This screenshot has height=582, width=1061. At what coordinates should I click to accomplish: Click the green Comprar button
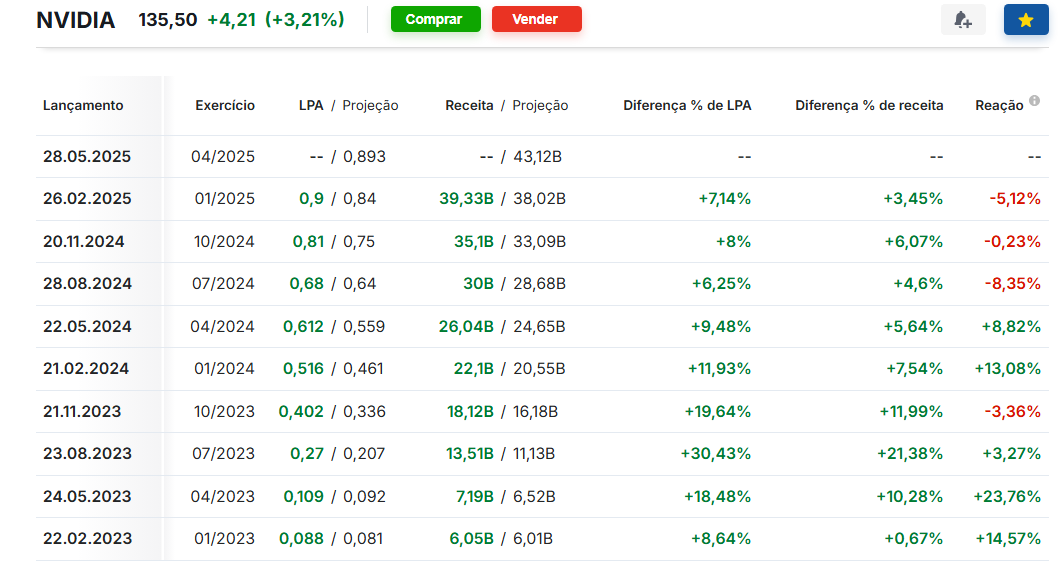(x=436, y=19)
